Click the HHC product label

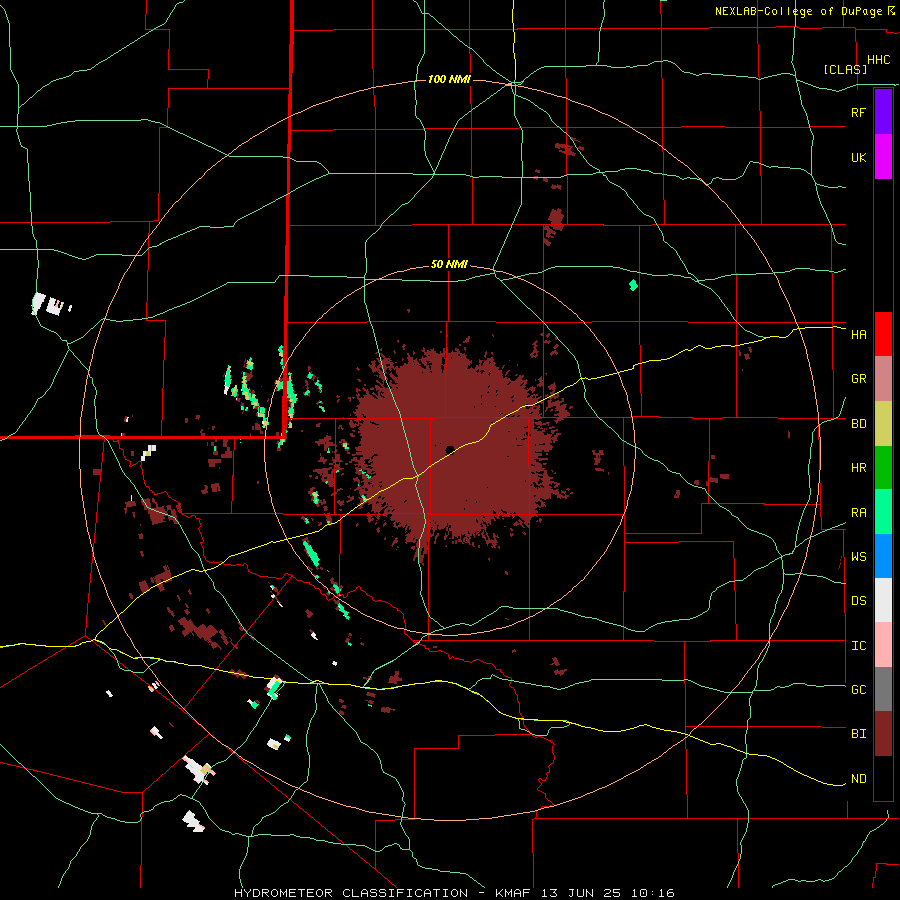coord(878,60)
